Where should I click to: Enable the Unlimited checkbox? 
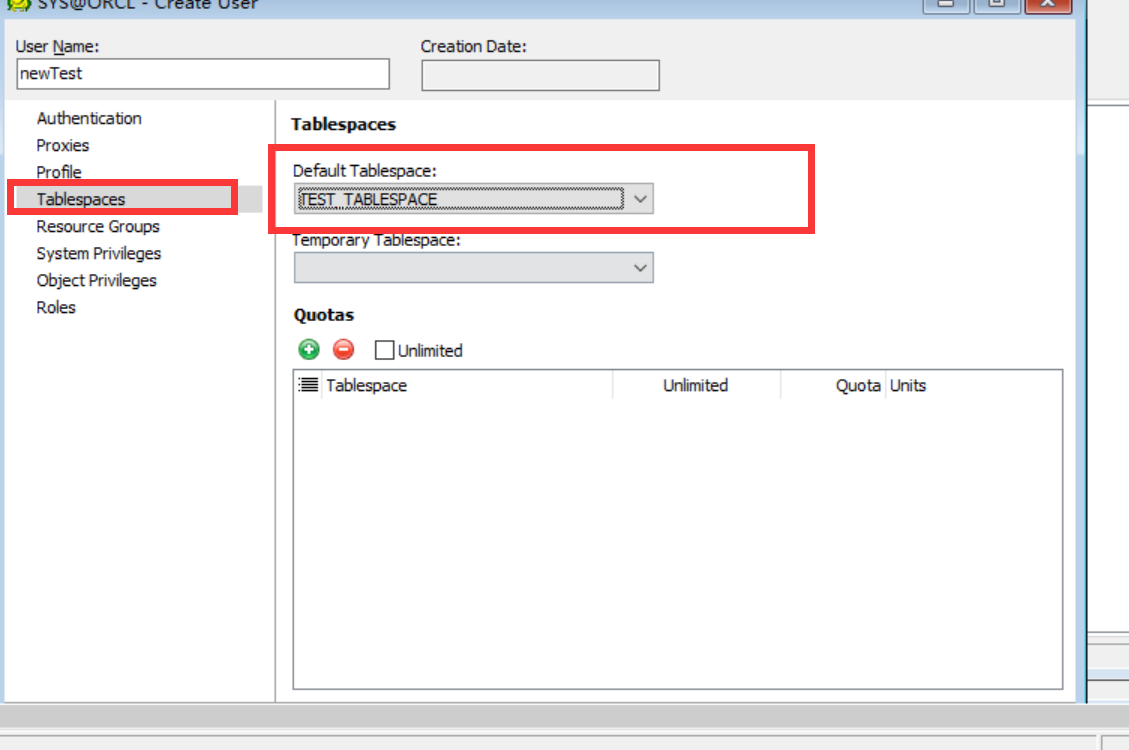click(x=384, y=351)
